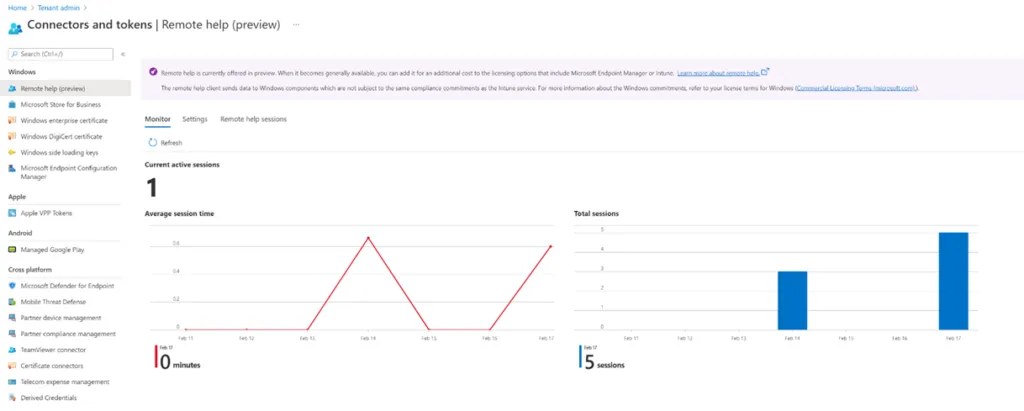The width and height of the screenshot is (1024, 411).
Task: Click the Tenant admin breadcrumb link
Action: pyautogui.click(x=58, y=8)
